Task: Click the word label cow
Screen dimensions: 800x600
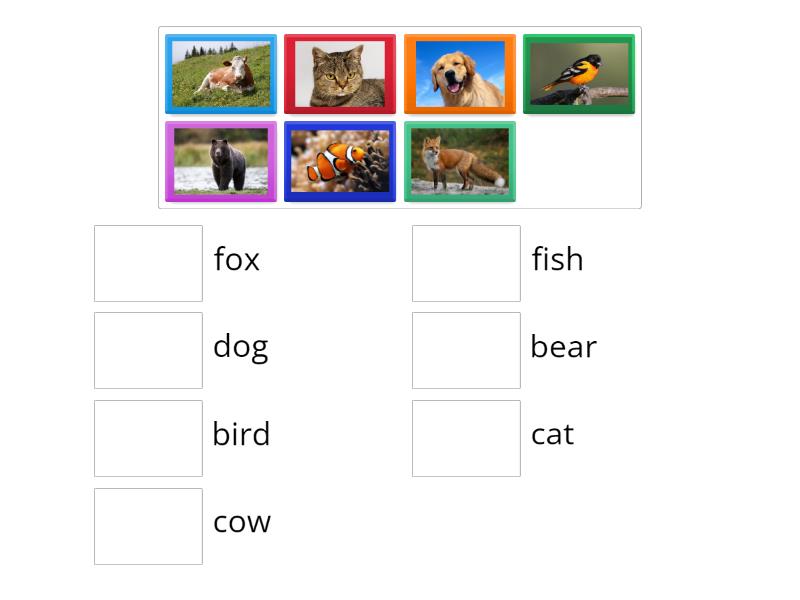Action: click(x=242, y=521)
